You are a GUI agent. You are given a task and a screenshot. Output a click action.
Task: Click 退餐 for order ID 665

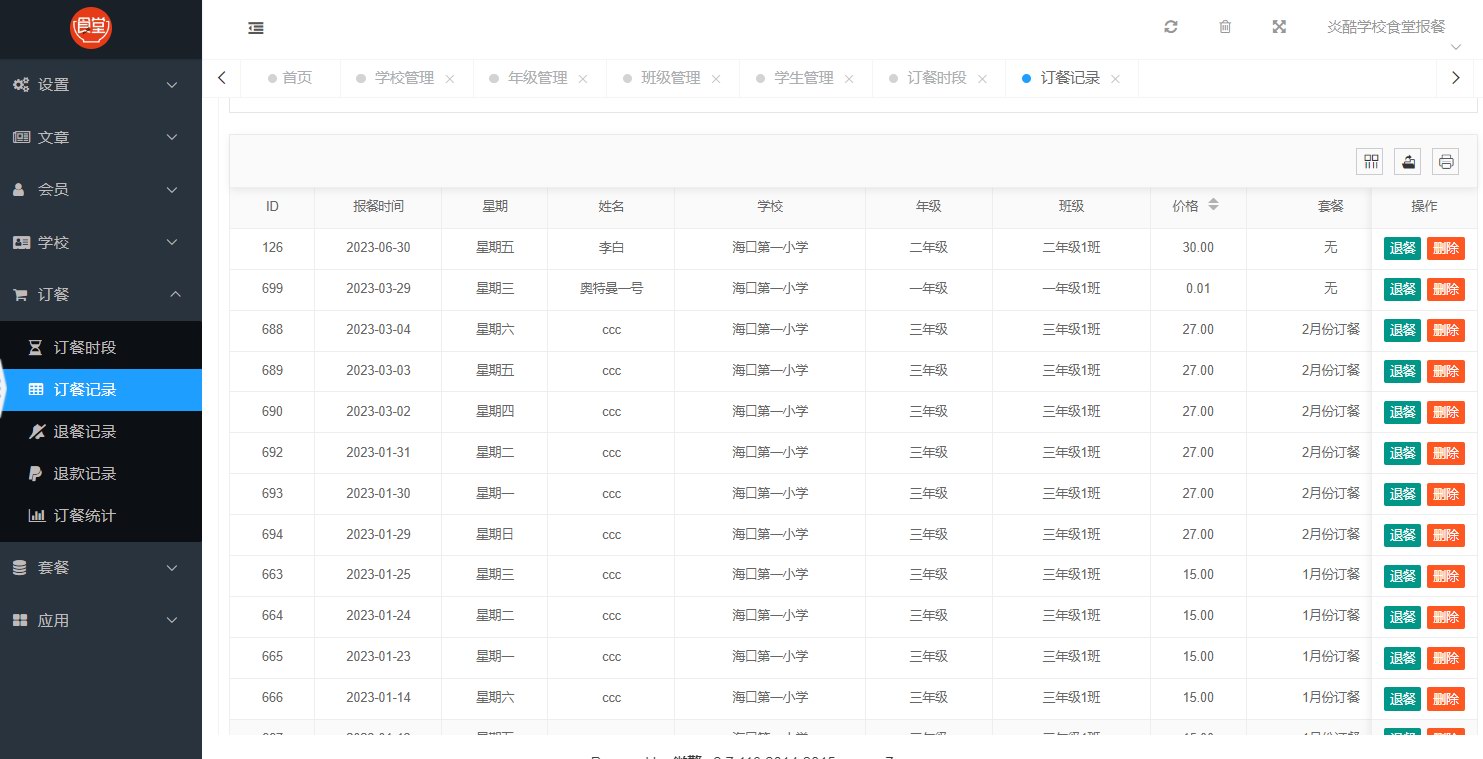point(1402,658)
